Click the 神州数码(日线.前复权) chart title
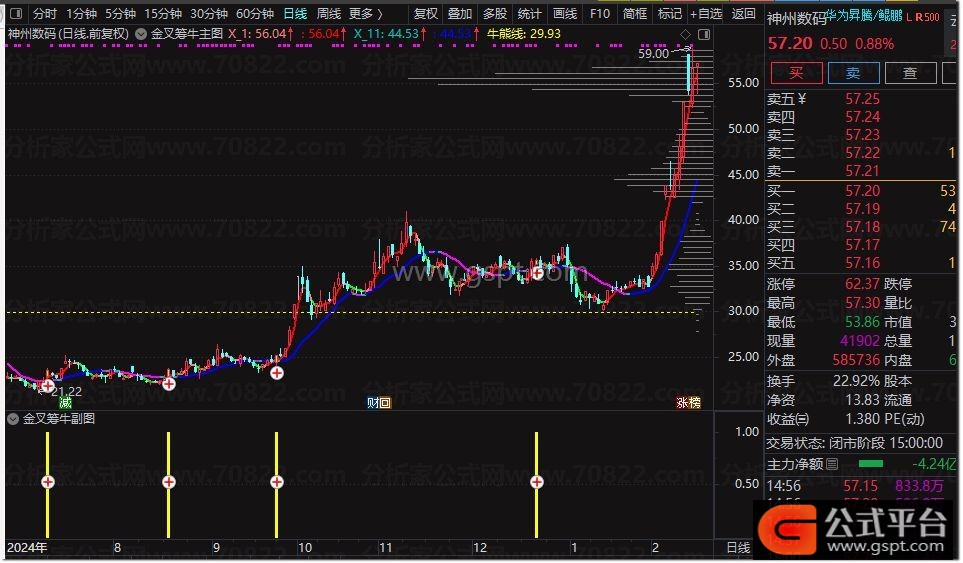The width and height of the screenshot is (963, 563). tap(68, 34)
